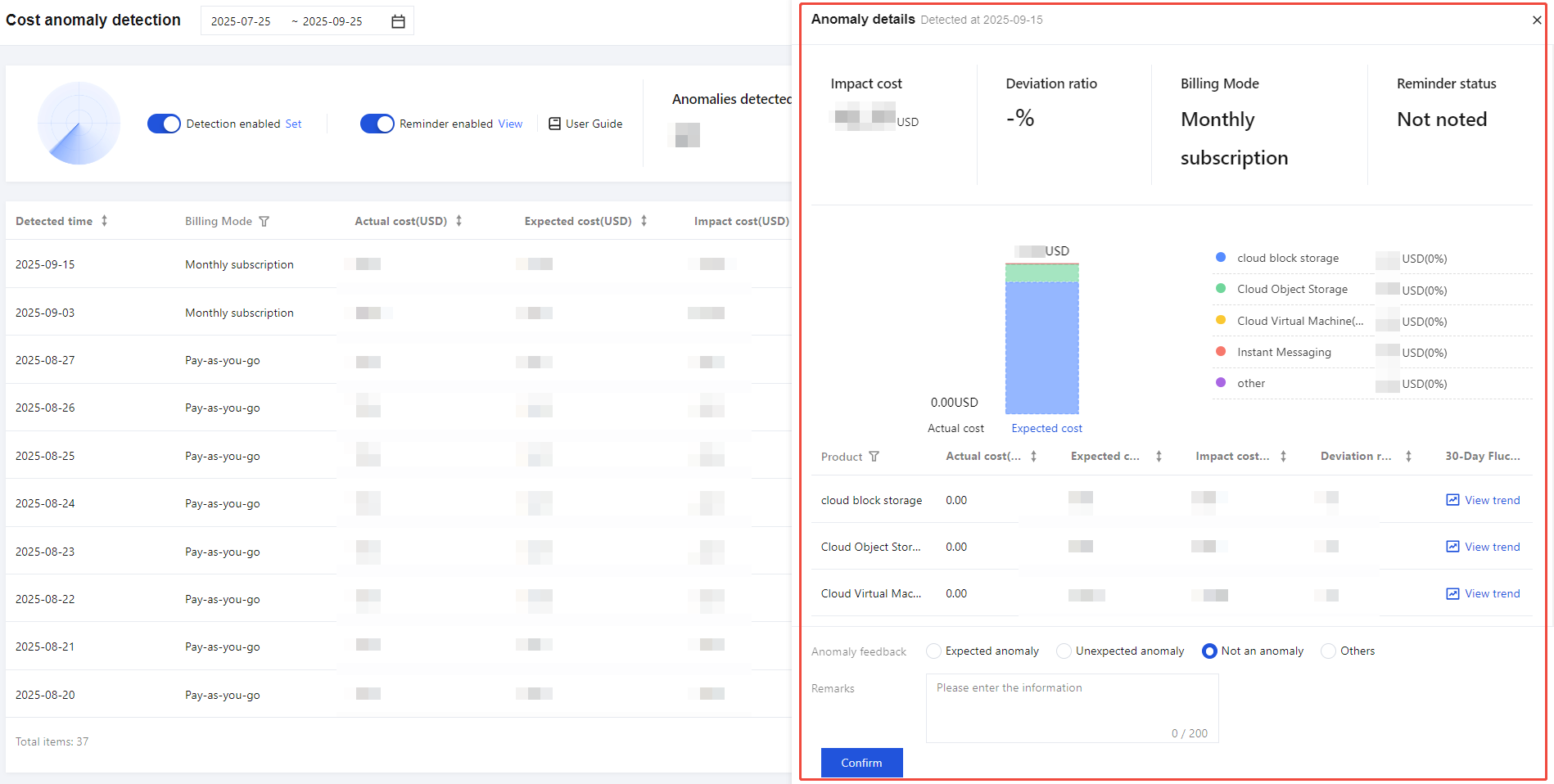Sort details table by Deviation ratio column
The width and height of the screenshot is (1554, 784).
(x=1408, y=457)
